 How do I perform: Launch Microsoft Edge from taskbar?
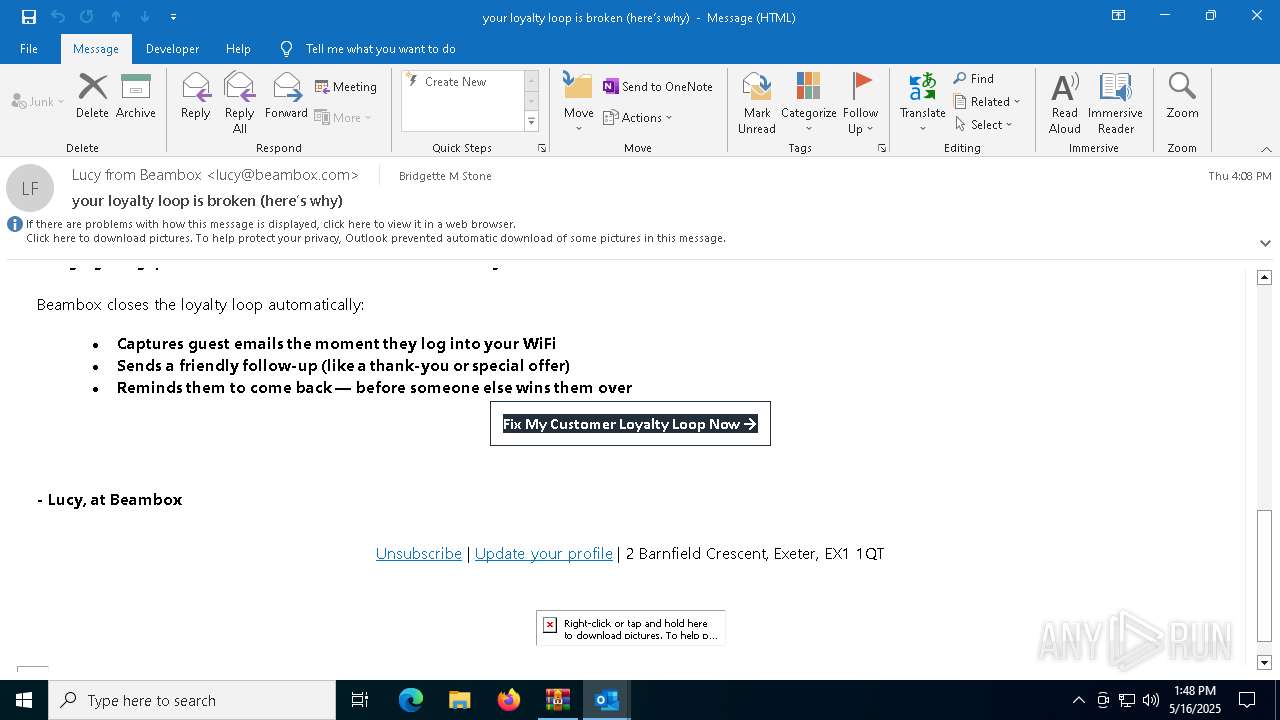(411, 700)
